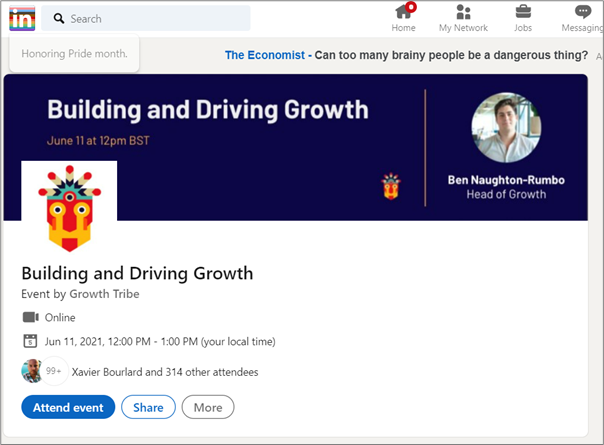Open Xavier Bourlard and 314 other attendees

click(165, 372)
